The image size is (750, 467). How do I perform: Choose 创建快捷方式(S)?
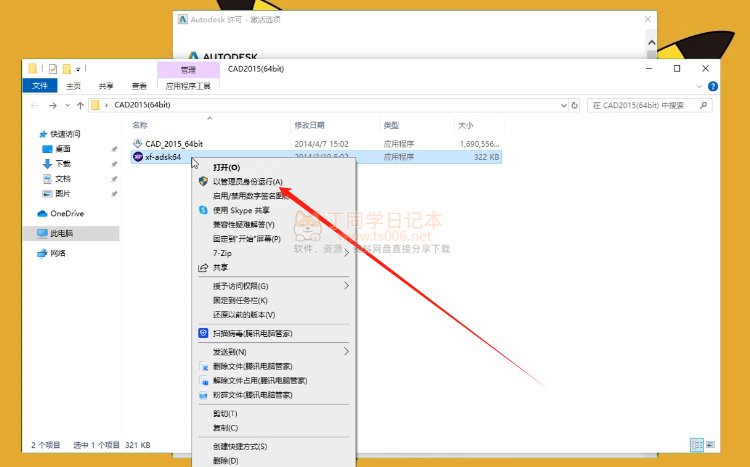click(274, 446)
